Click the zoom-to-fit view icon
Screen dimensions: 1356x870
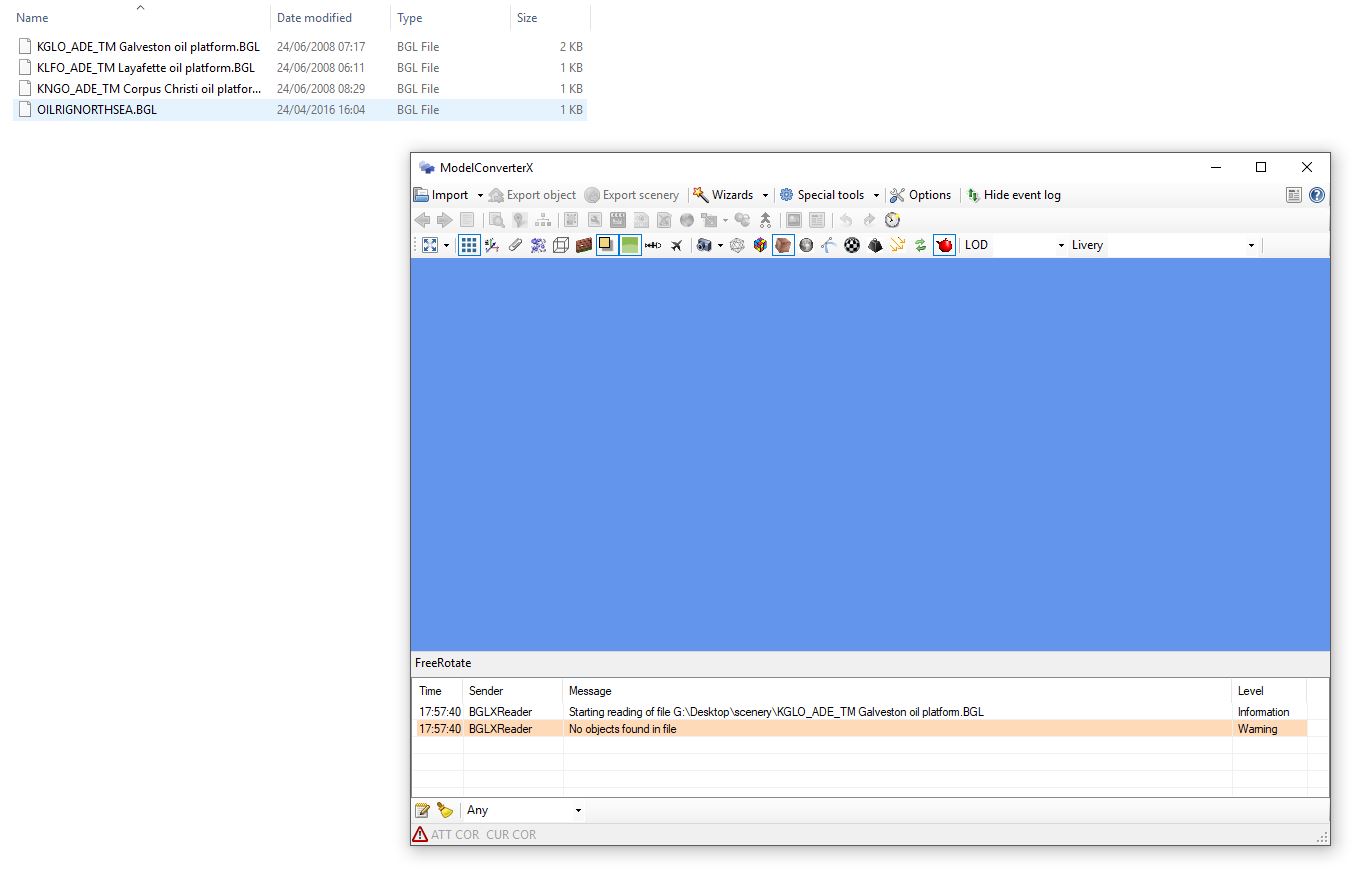pos(430,245)
